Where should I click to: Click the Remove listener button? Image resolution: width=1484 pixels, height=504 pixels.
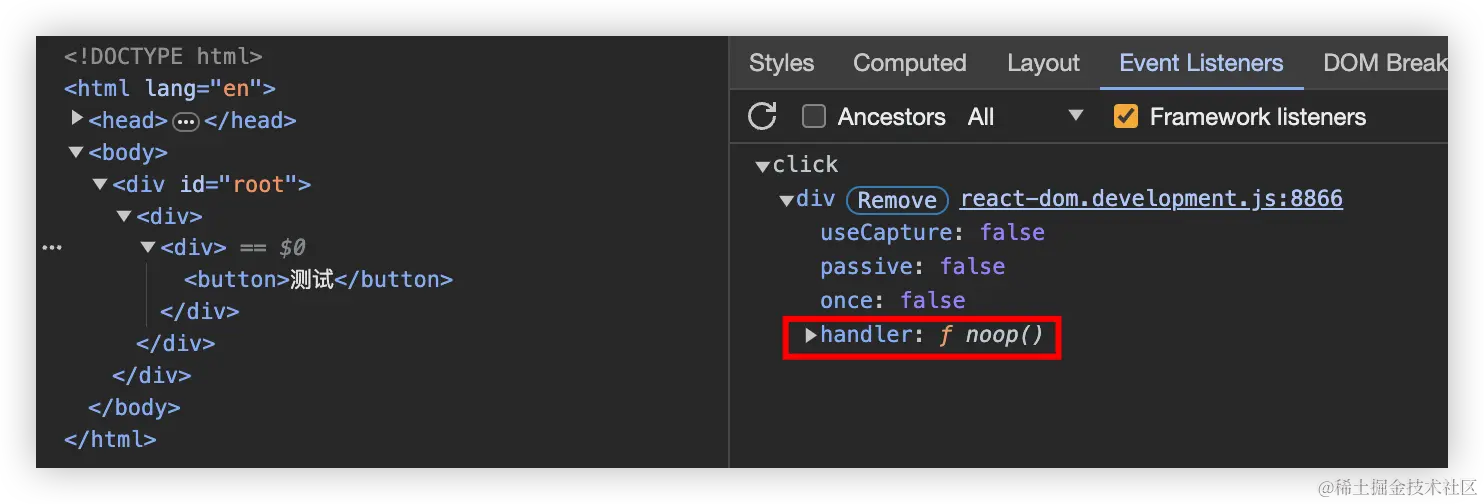pos(897,200)
